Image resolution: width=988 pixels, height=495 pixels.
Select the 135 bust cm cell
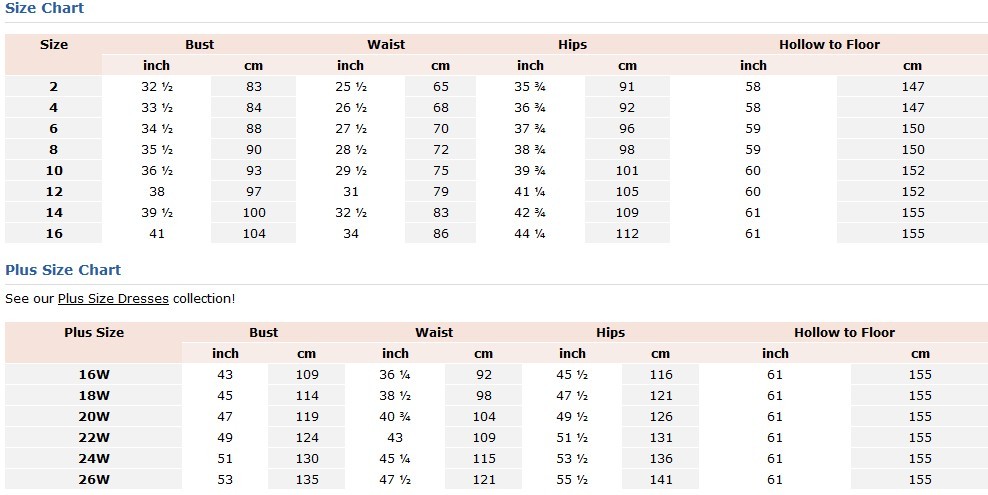[x=306, y=480]
